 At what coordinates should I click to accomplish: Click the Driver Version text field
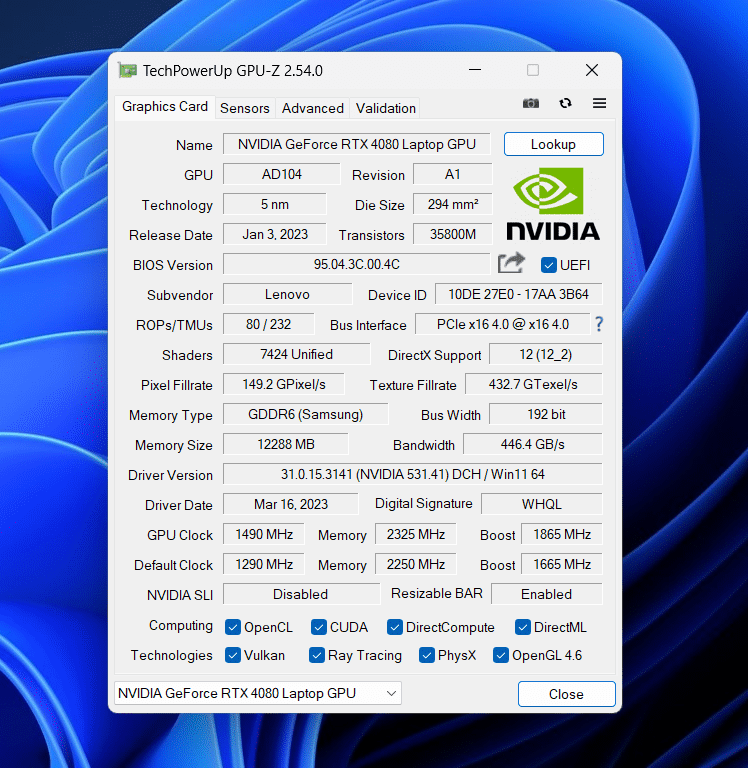pos(412,474)
